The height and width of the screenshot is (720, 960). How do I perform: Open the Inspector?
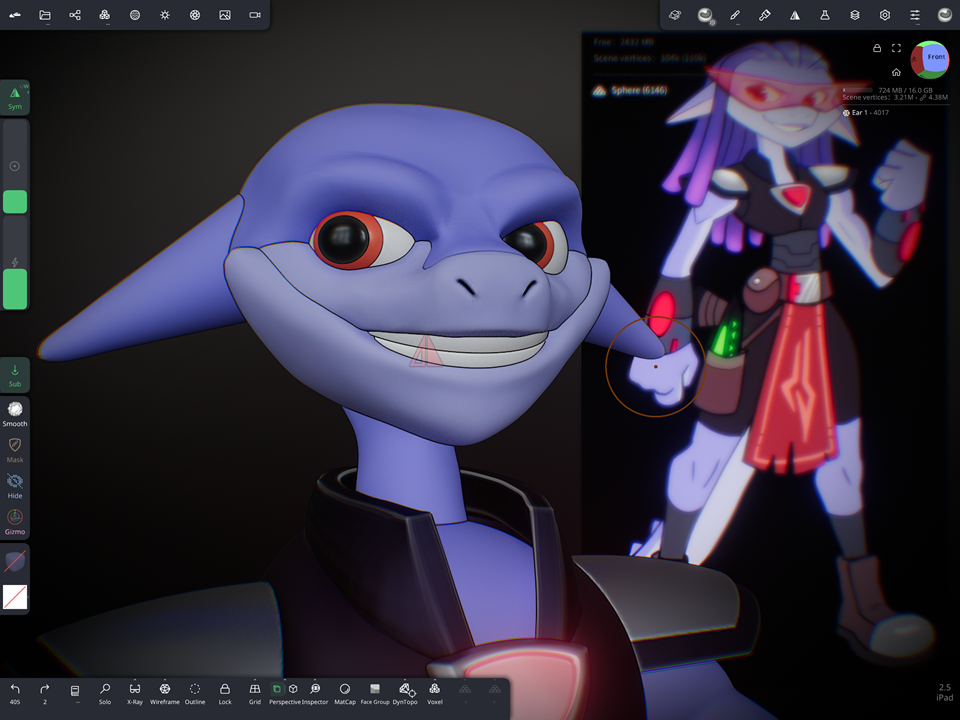(315, 694)
